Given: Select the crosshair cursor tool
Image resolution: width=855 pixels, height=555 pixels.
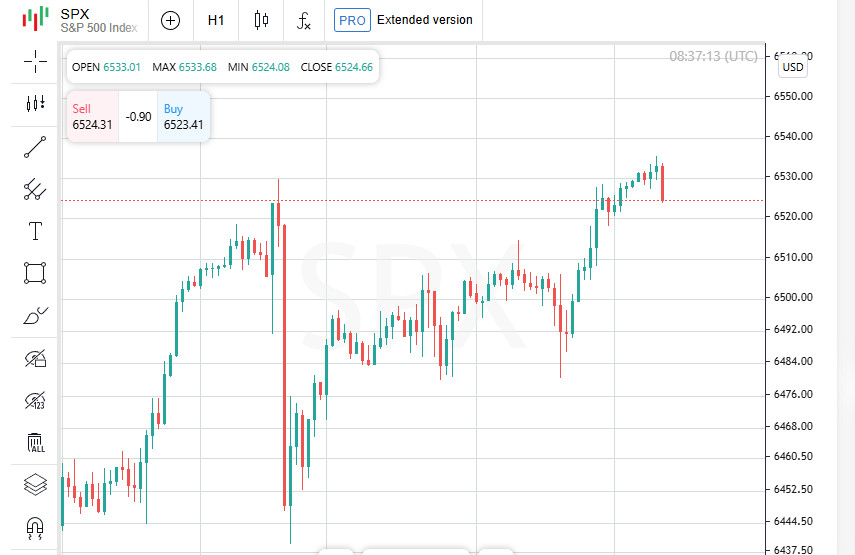Looking at the screenshot, I should pyautogui.click(x=35, y=62).
